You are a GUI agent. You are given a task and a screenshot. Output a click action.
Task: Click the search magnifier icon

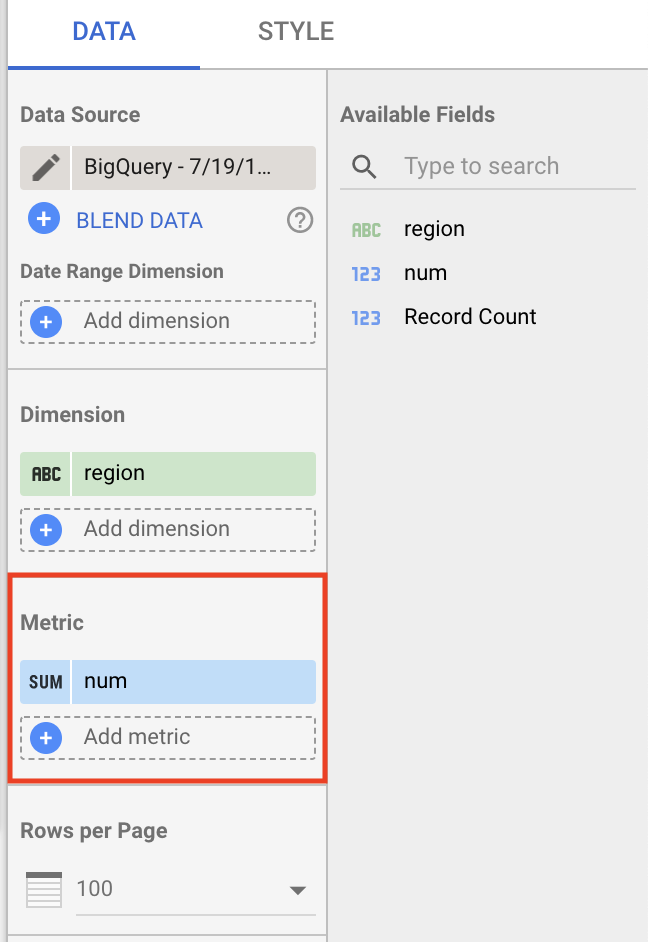(x=365, y=167)
